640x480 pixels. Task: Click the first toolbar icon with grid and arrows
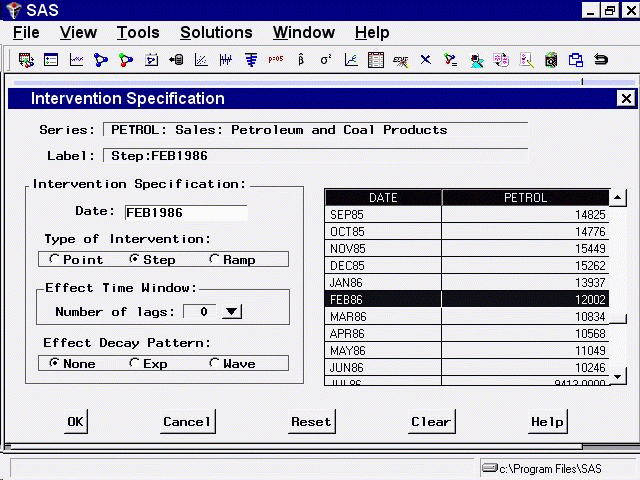tap(26, 60)
